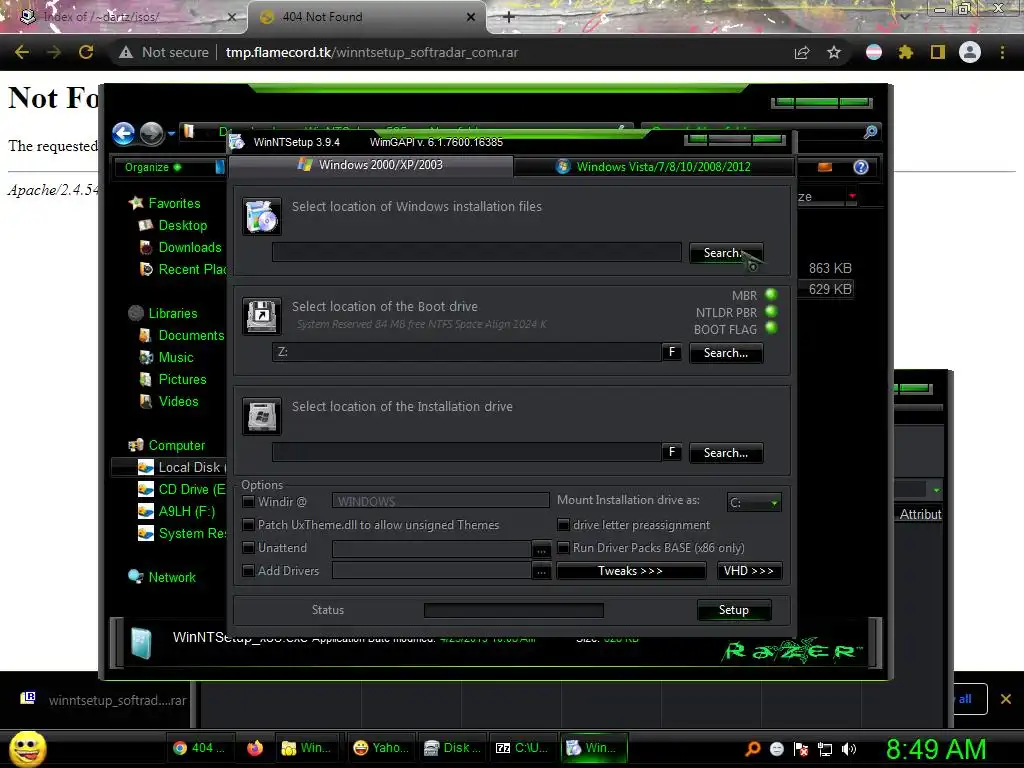The image size is (1024, 768).
Task: Expand the Tweaks >>> panel
Action: [631, 571]
